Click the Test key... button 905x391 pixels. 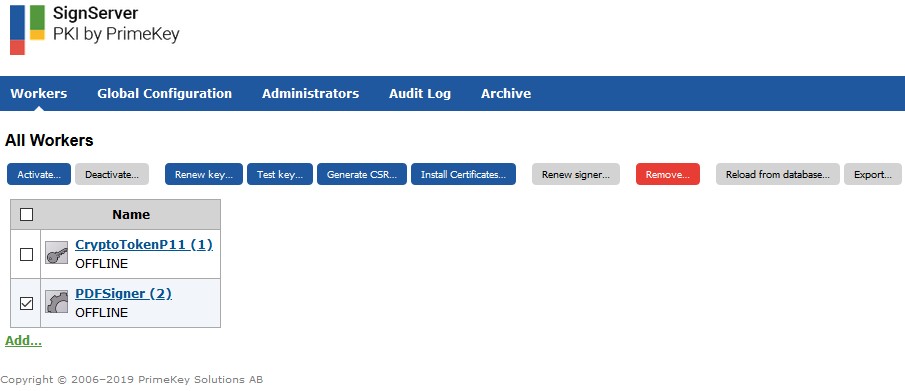tap(280, 174)
